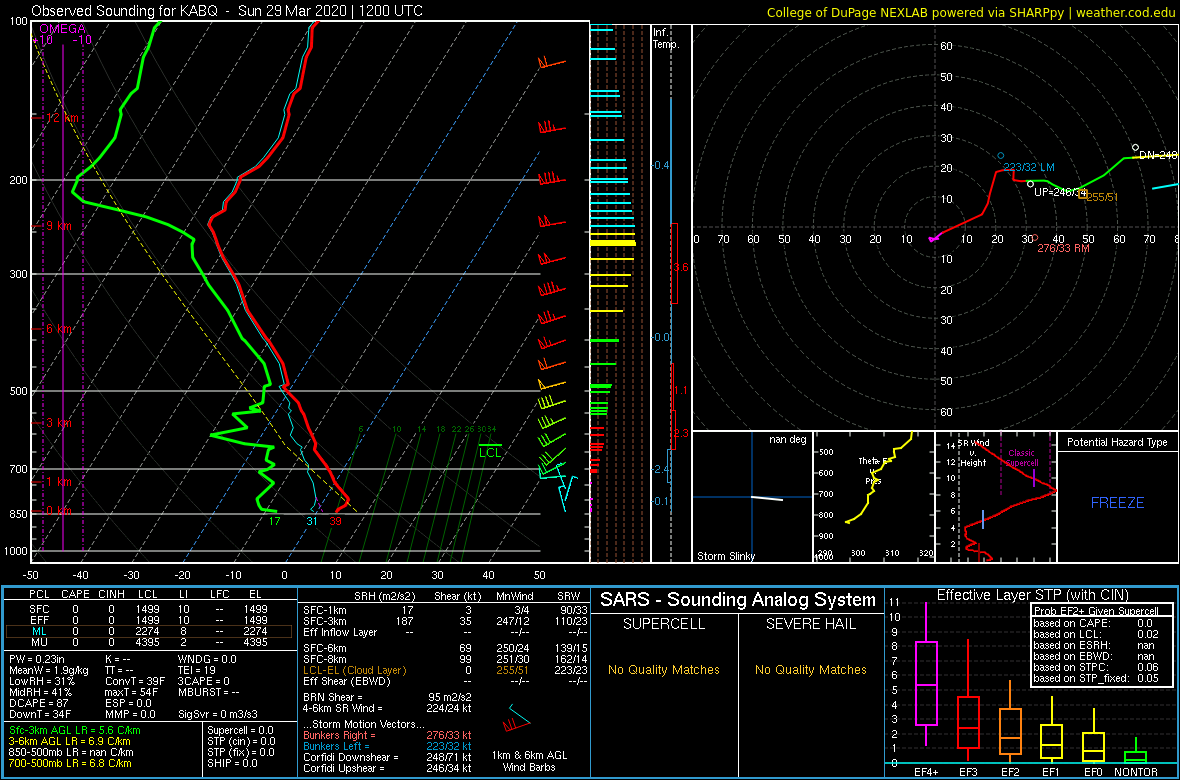Click 'No Quality Matches' under SUPERCELL
1180x780 pixels.
664,669
